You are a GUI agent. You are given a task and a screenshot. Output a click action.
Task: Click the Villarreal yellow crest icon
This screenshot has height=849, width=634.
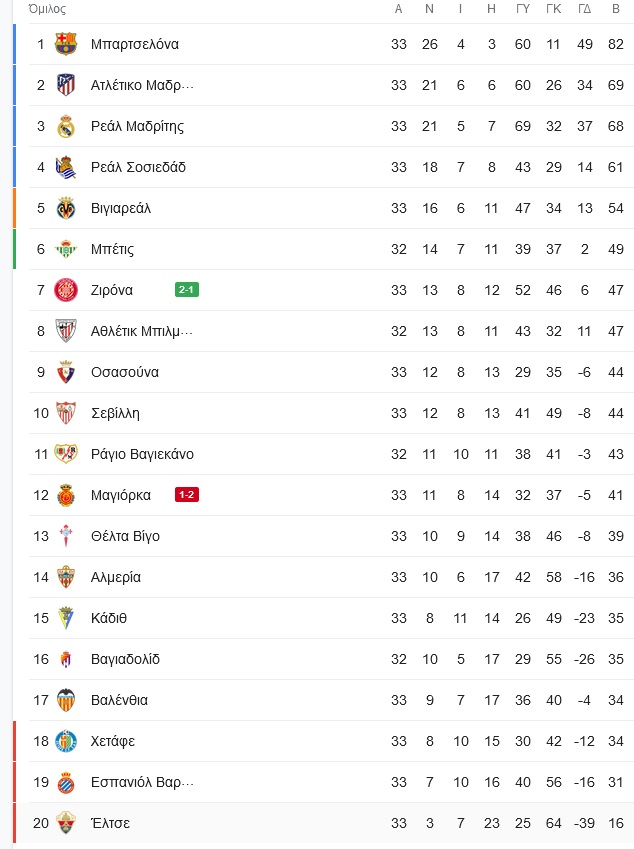point(66,208)
